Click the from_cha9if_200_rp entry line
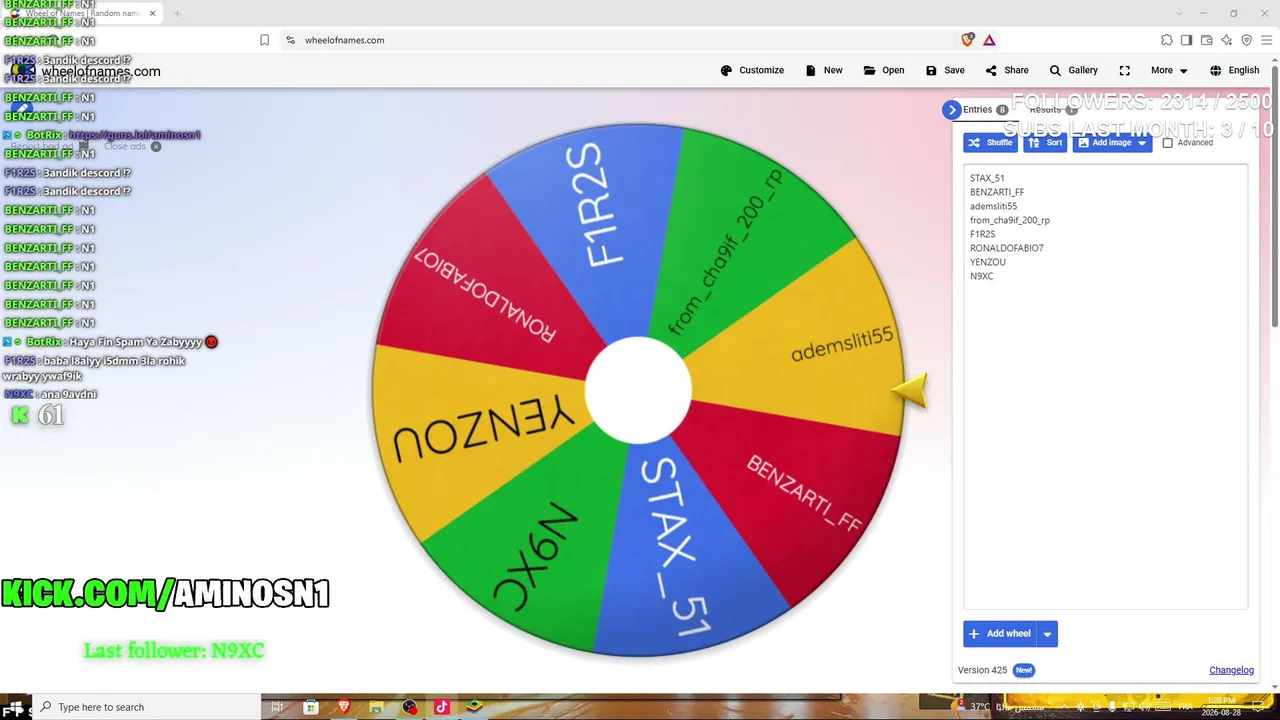The height and width of the screenshot is (720, 1280). coord(1010,220)
